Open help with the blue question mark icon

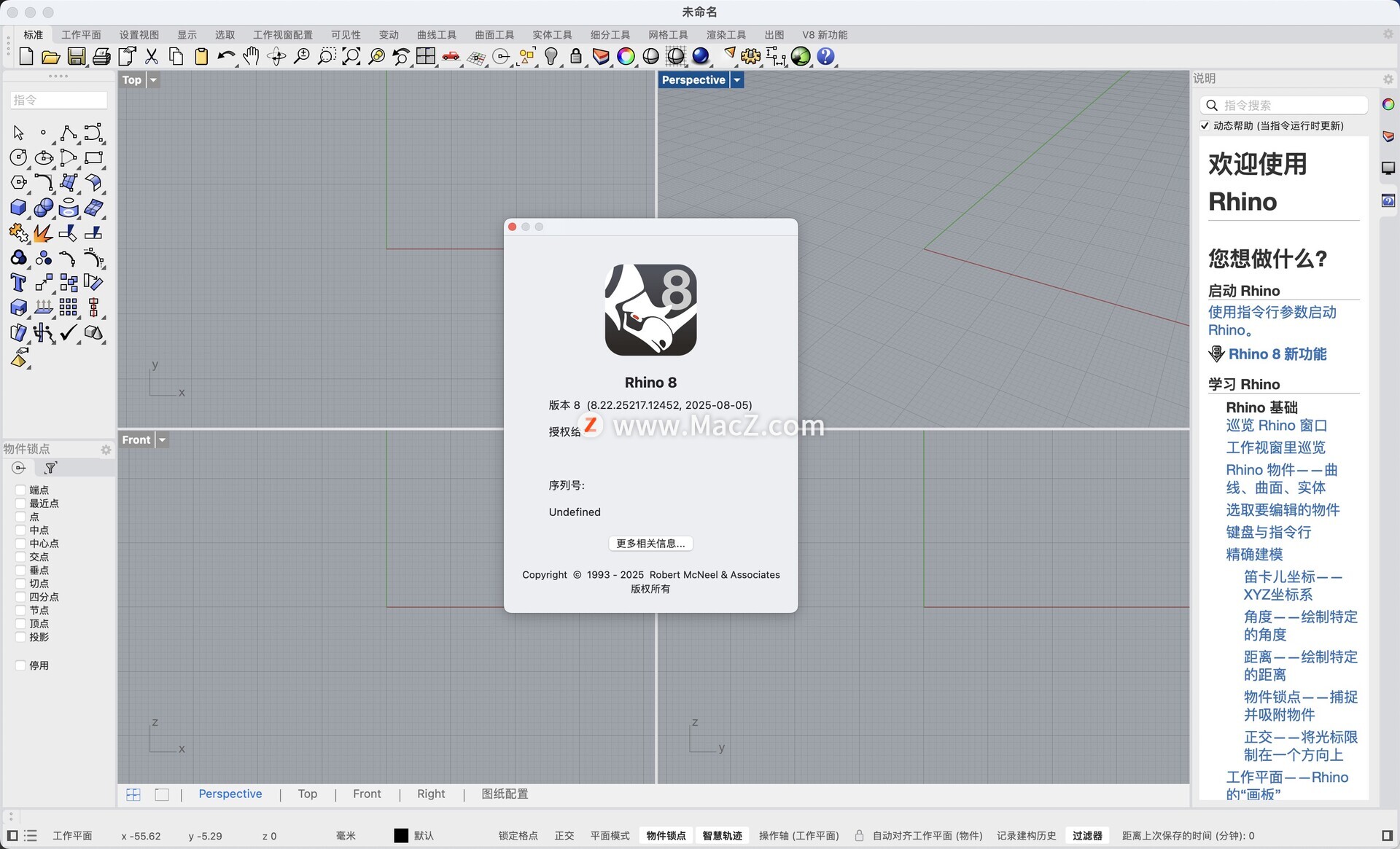(x=825, y=56)
